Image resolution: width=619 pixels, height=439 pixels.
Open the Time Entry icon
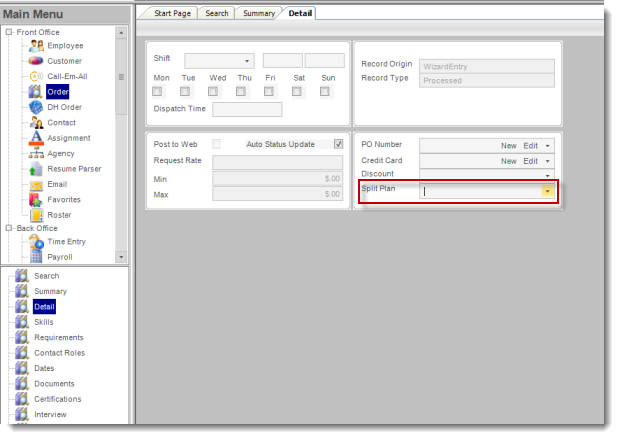point(37,242)
